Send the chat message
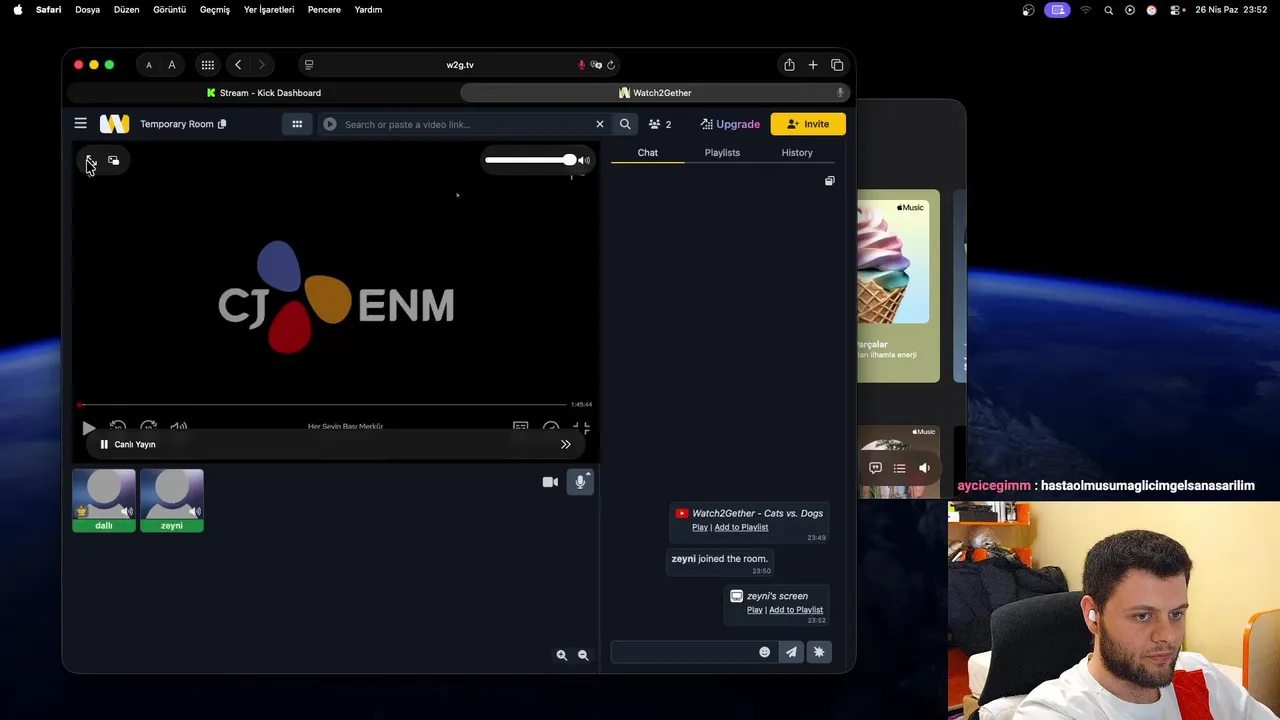1280x720 pixels. point(791,652)
